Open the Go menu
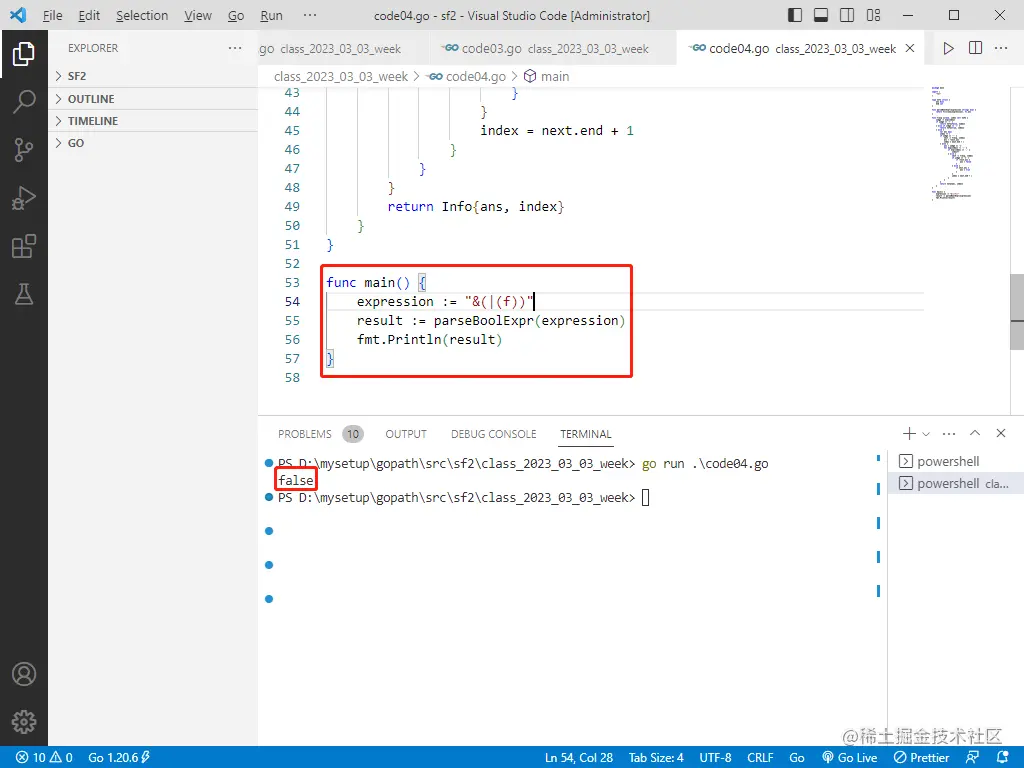 tap(236, 15)
